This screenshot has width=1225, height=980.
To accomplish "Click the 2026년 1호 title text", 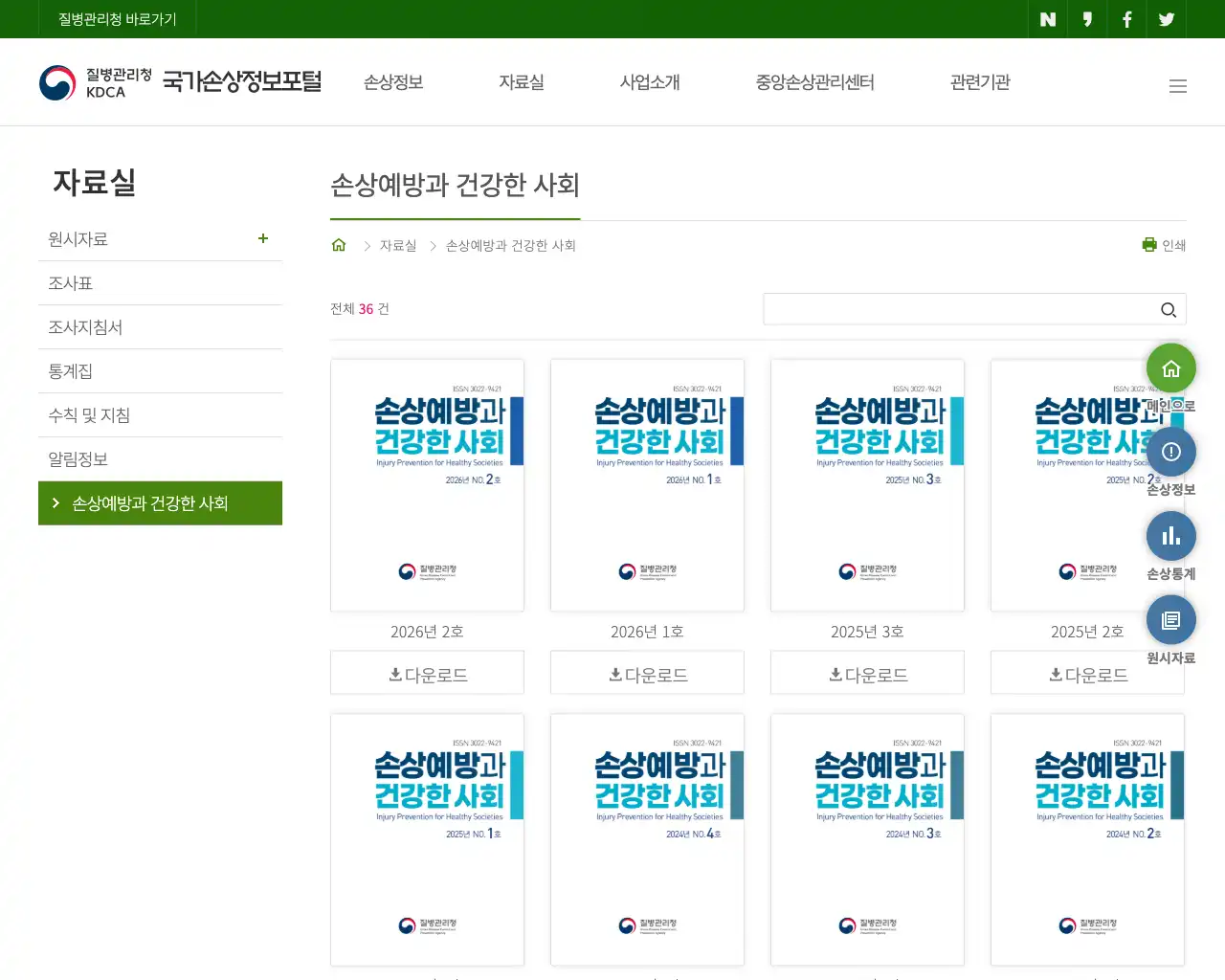I will click(x=647, y=632).
